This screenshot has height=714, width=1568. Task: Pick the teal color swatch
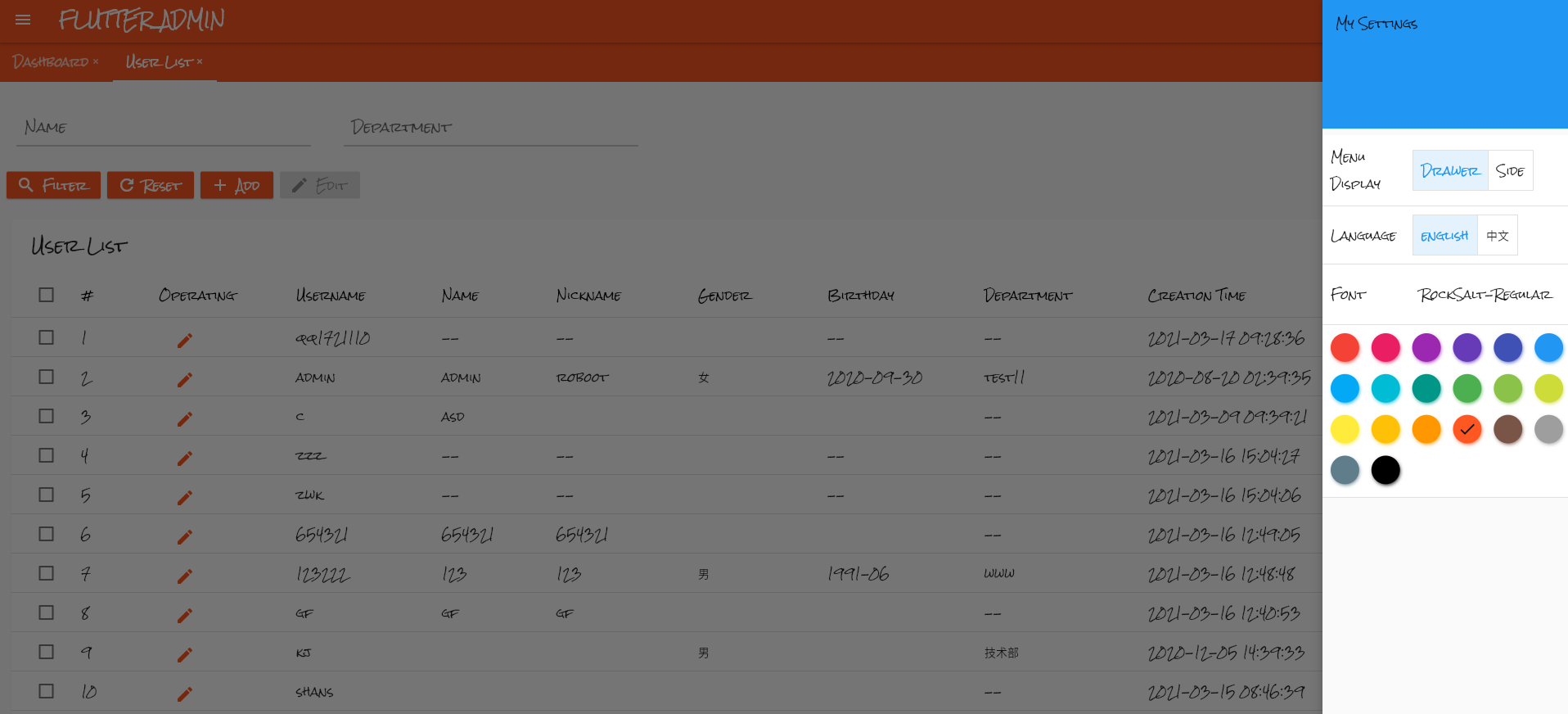click(1426, 388)
